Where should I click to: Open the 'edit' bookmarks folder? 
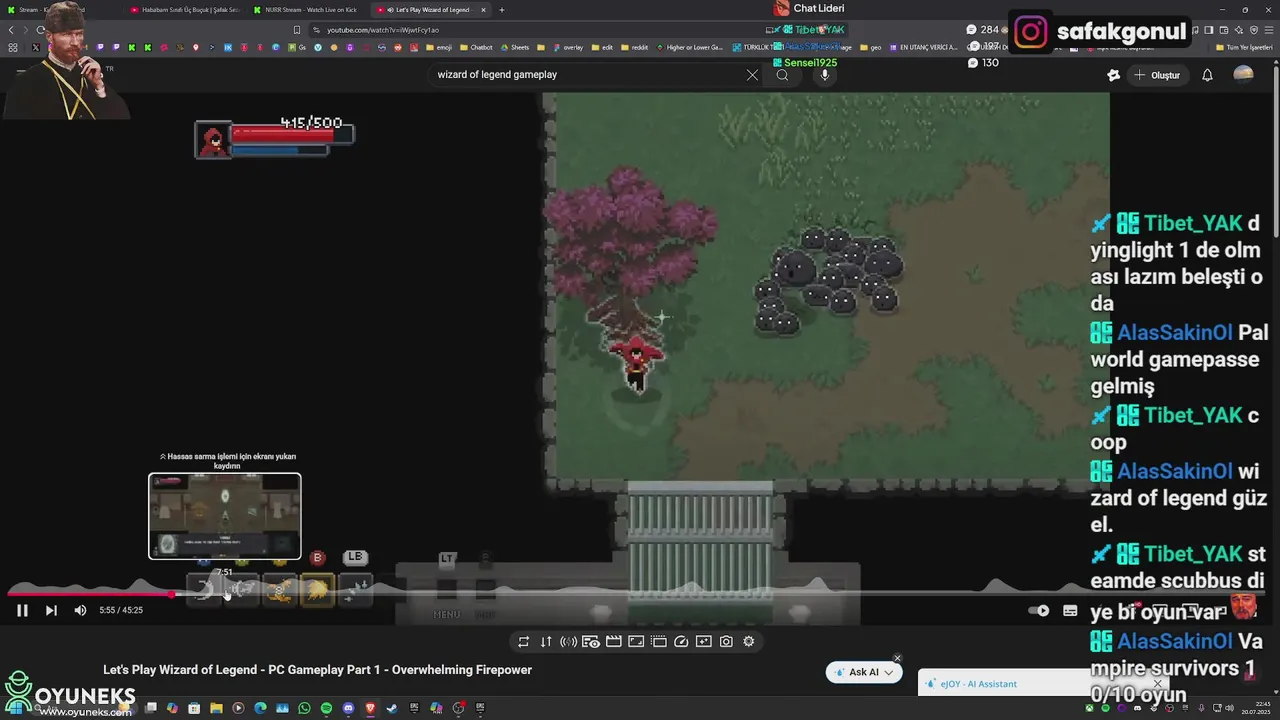point(602,47)
